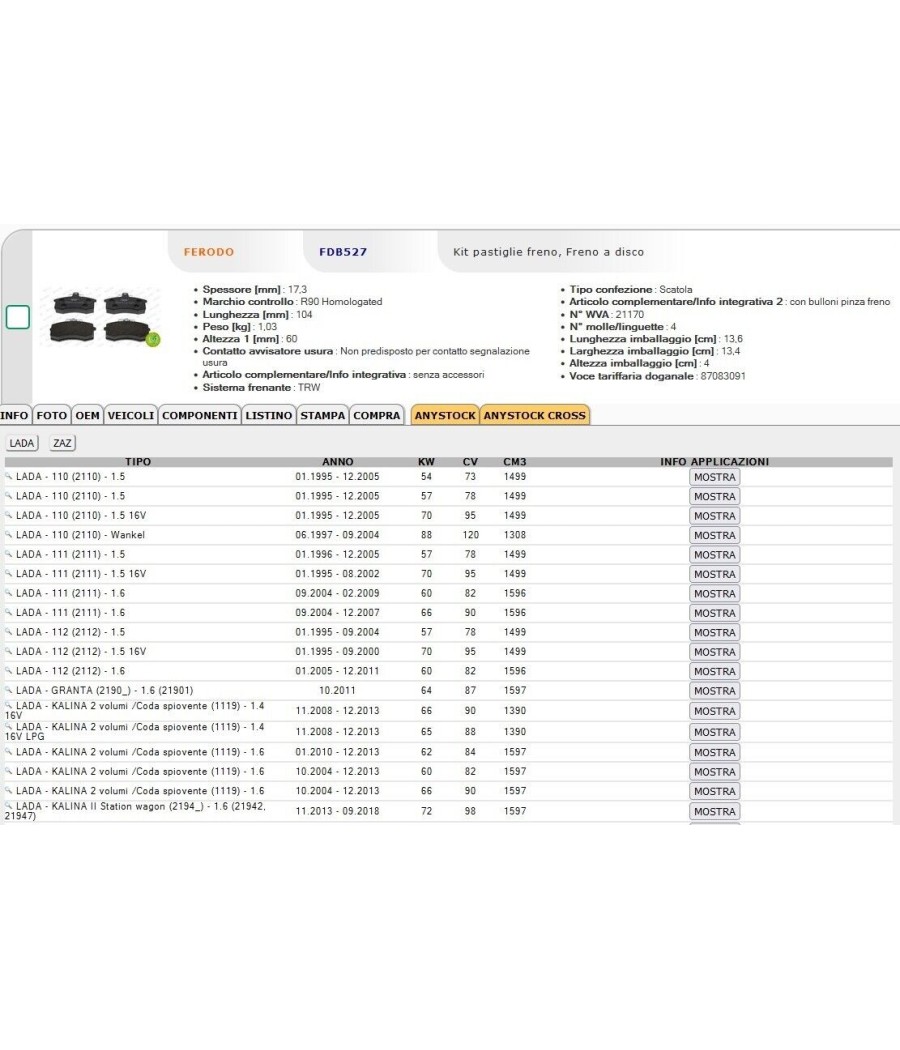
Task: Go to the COMPONENTI tab
Action: pyautogui.click(x=200, y=415)
